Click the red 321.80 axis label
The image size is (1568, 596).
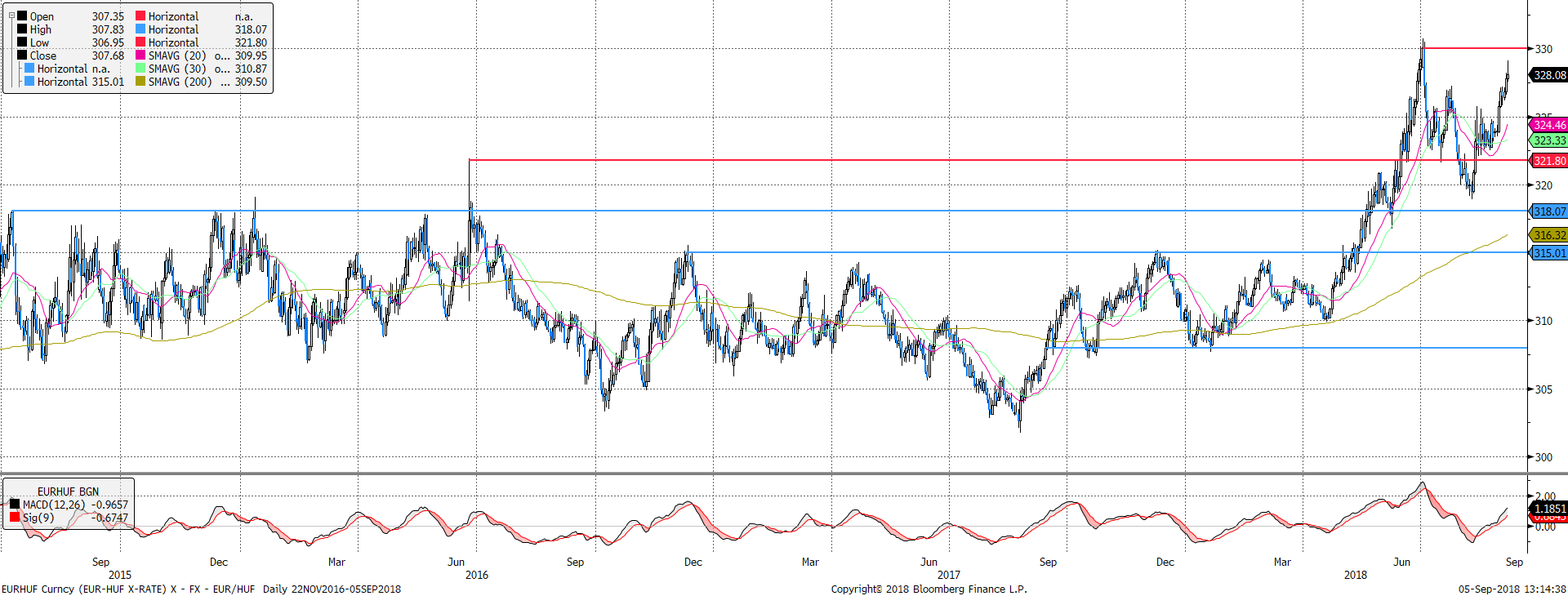pyautogui.click(x=1549, y=161)
